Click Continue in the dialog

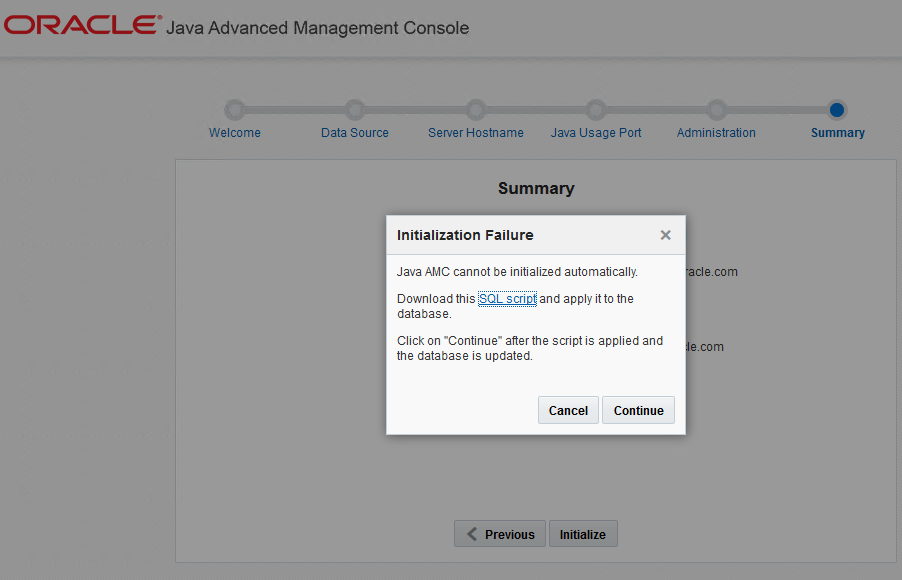[x=639, y=410]
